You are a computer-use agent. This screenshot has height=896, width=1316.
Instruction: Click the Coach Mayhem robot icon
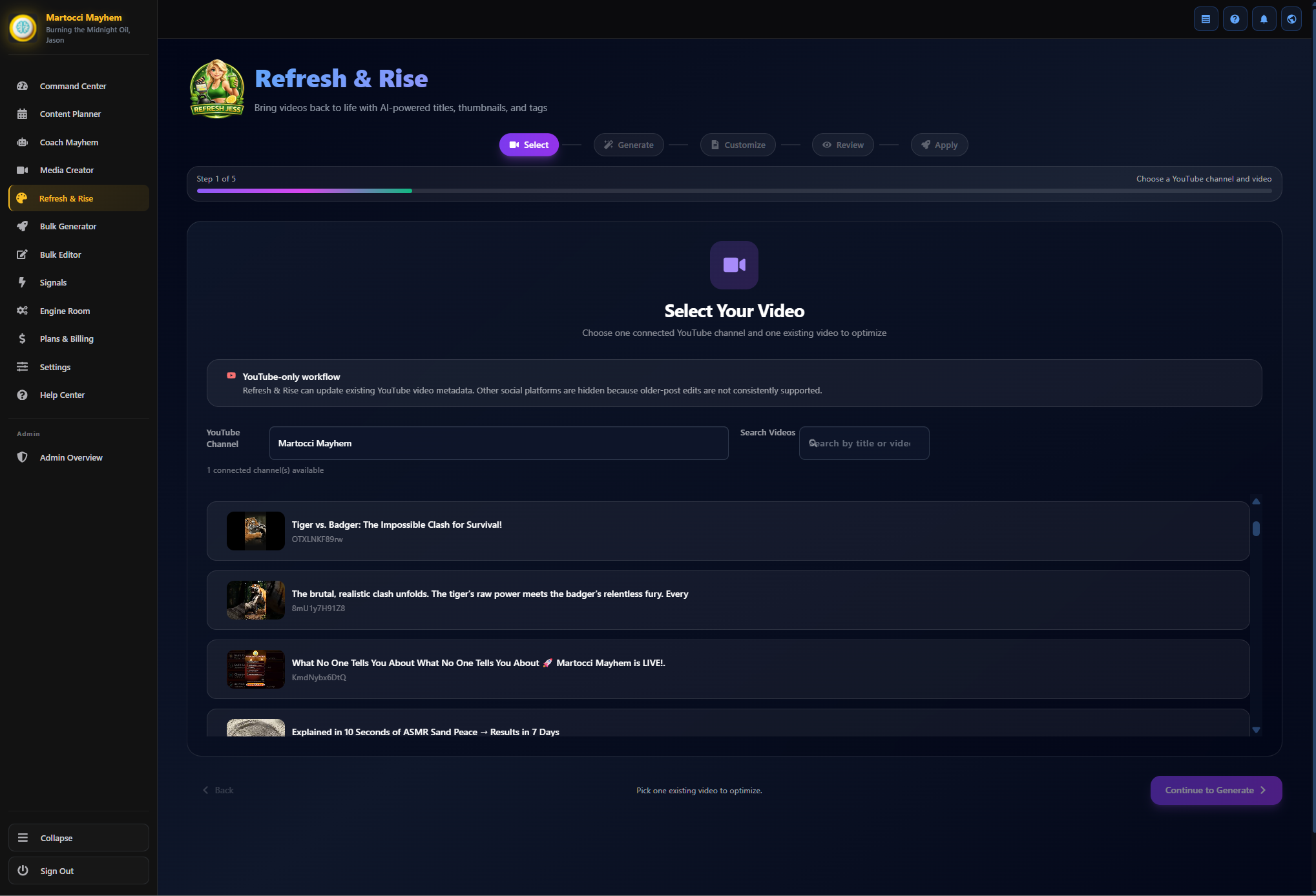(x=22, y=142)
